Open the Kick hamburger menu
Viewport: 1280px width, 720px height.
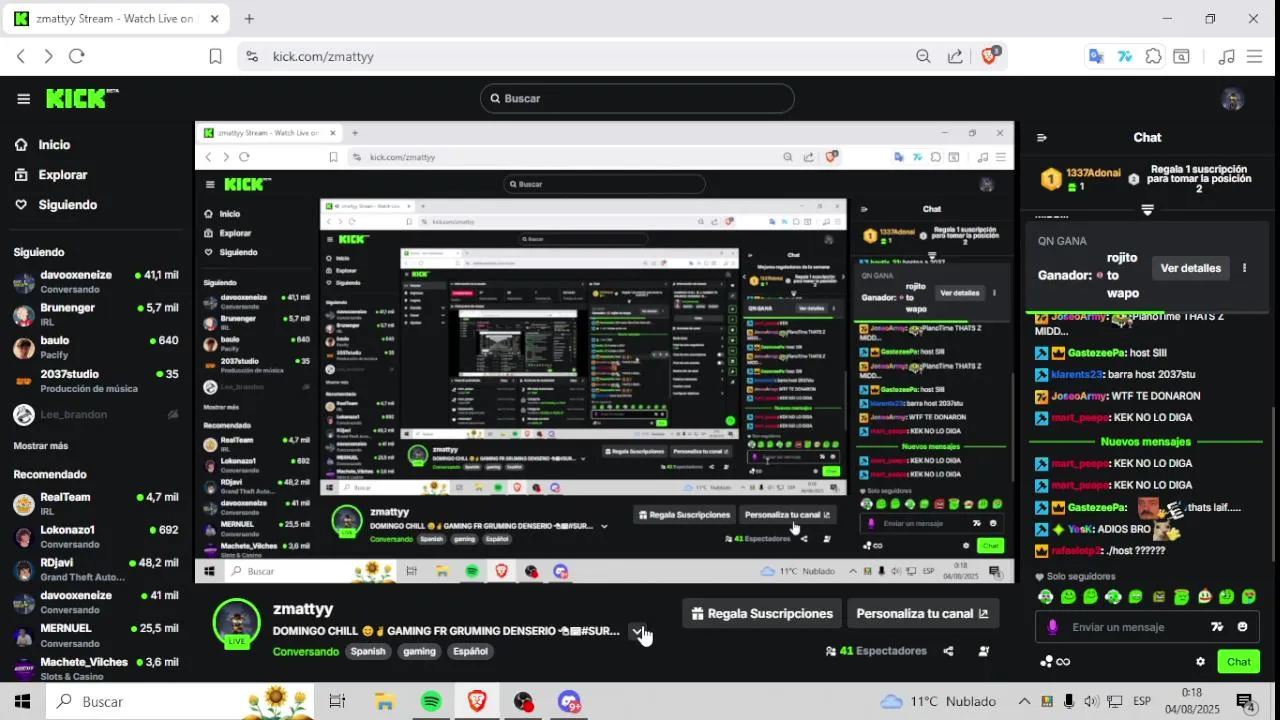[23, 98]
